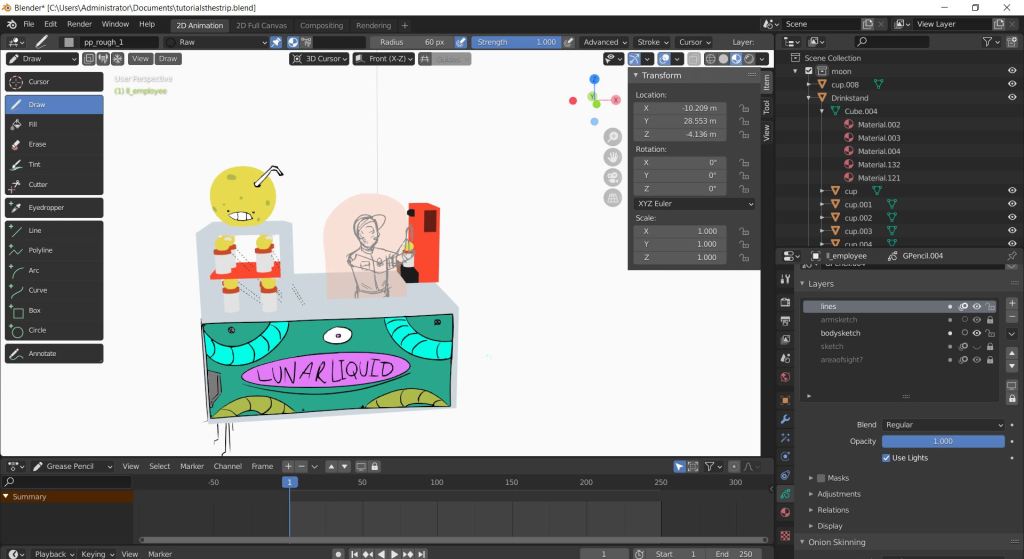Switch to the Compositing workspace tab
Viewport: 1024px width, 559px height.
click(x=321, y=25)
